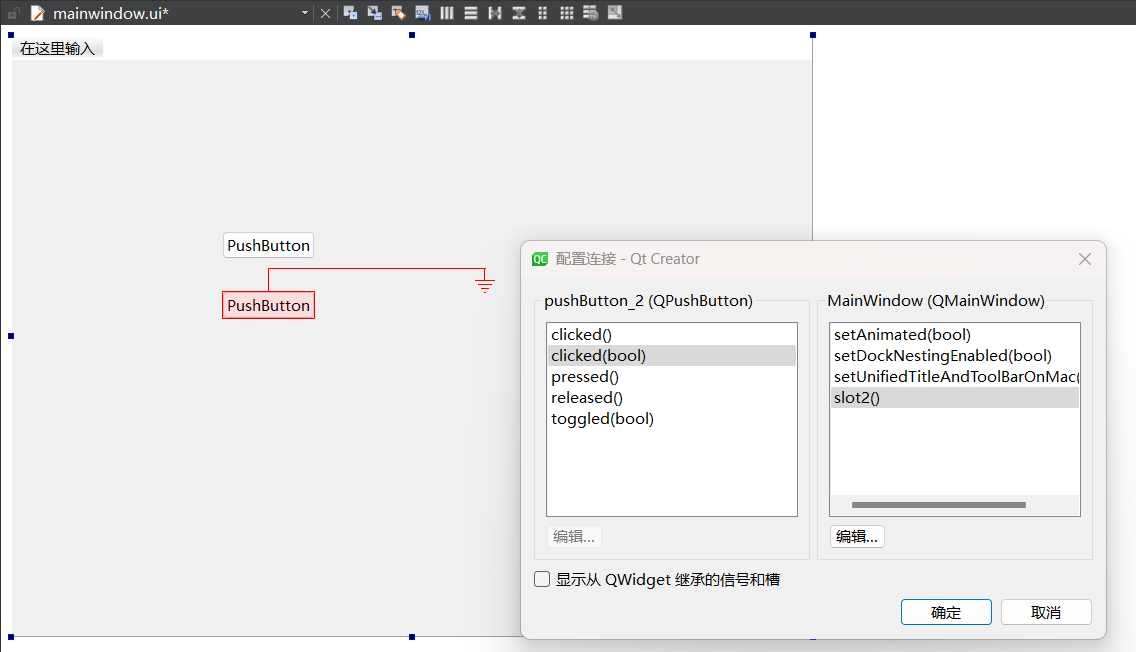Switch to Edit Signals/Slots mode
Viewport: 1136px width, 652px height.
click(x=375, y=12)
